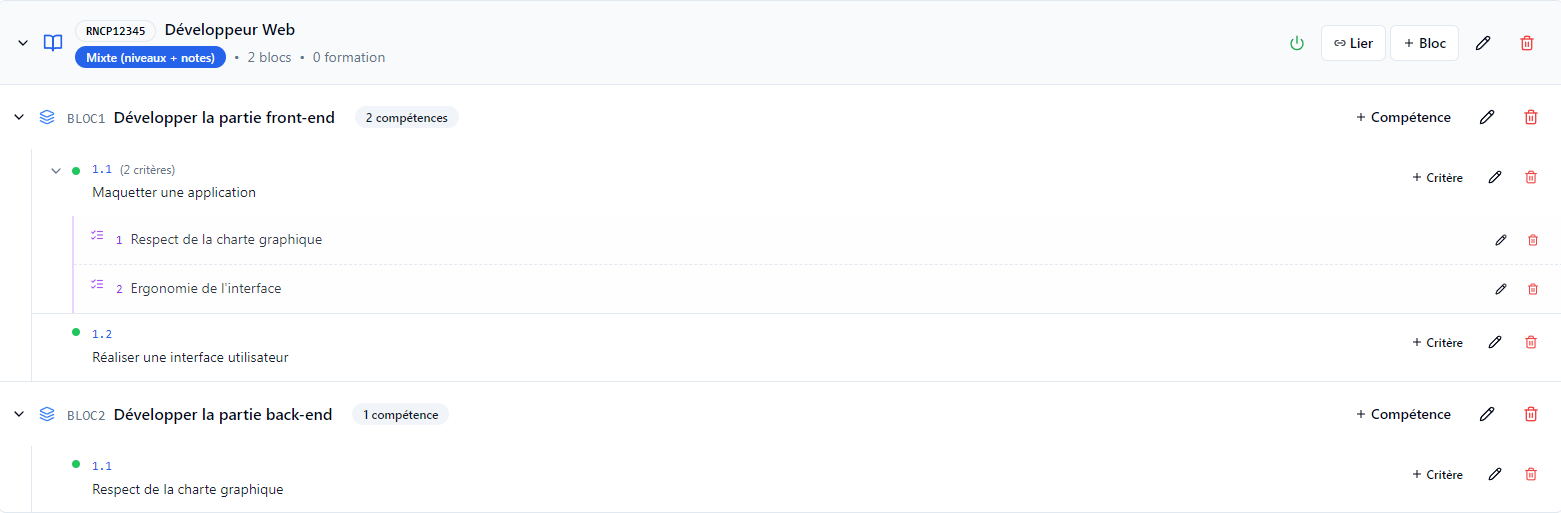Click the pencil icon for Maquetter une application

[1495, 177]
